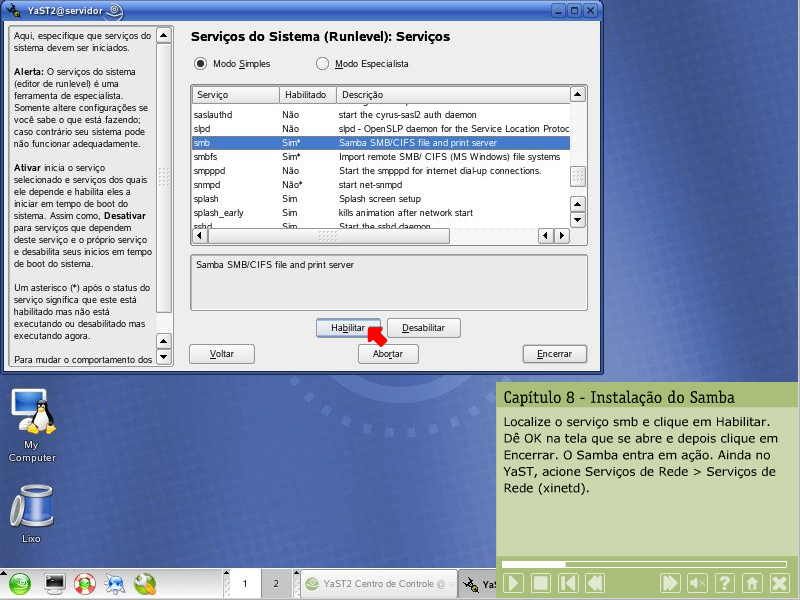
Task: Launch the terminal from the taskbar
Action: coord(54,583)
